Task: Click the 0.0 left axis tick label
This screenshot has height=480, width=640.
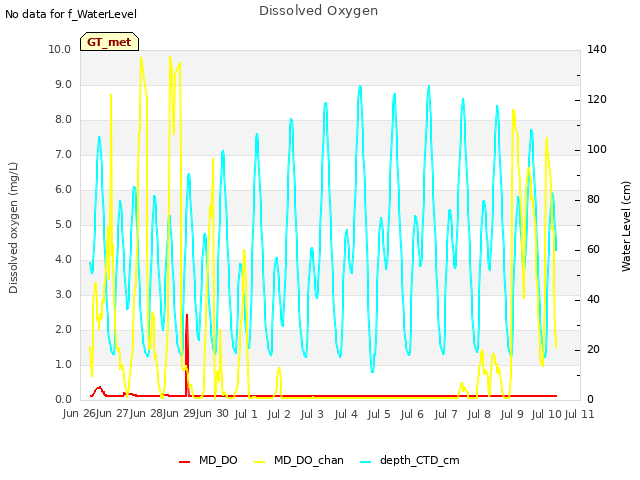Action: (x=63, y=400)
